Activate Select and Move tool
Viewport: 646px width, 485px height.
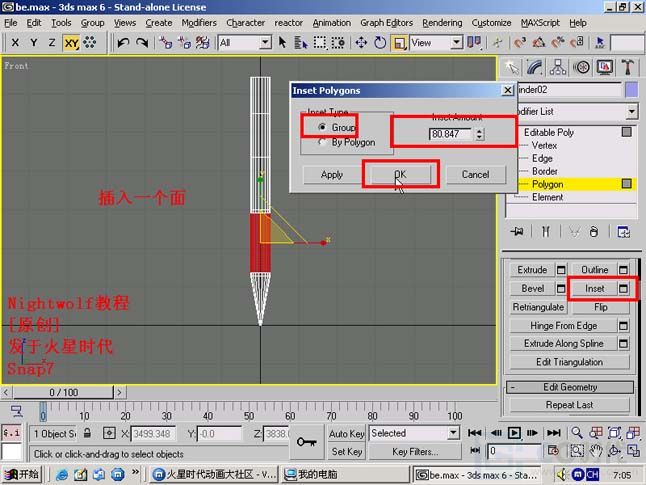(x=361, y=42)
